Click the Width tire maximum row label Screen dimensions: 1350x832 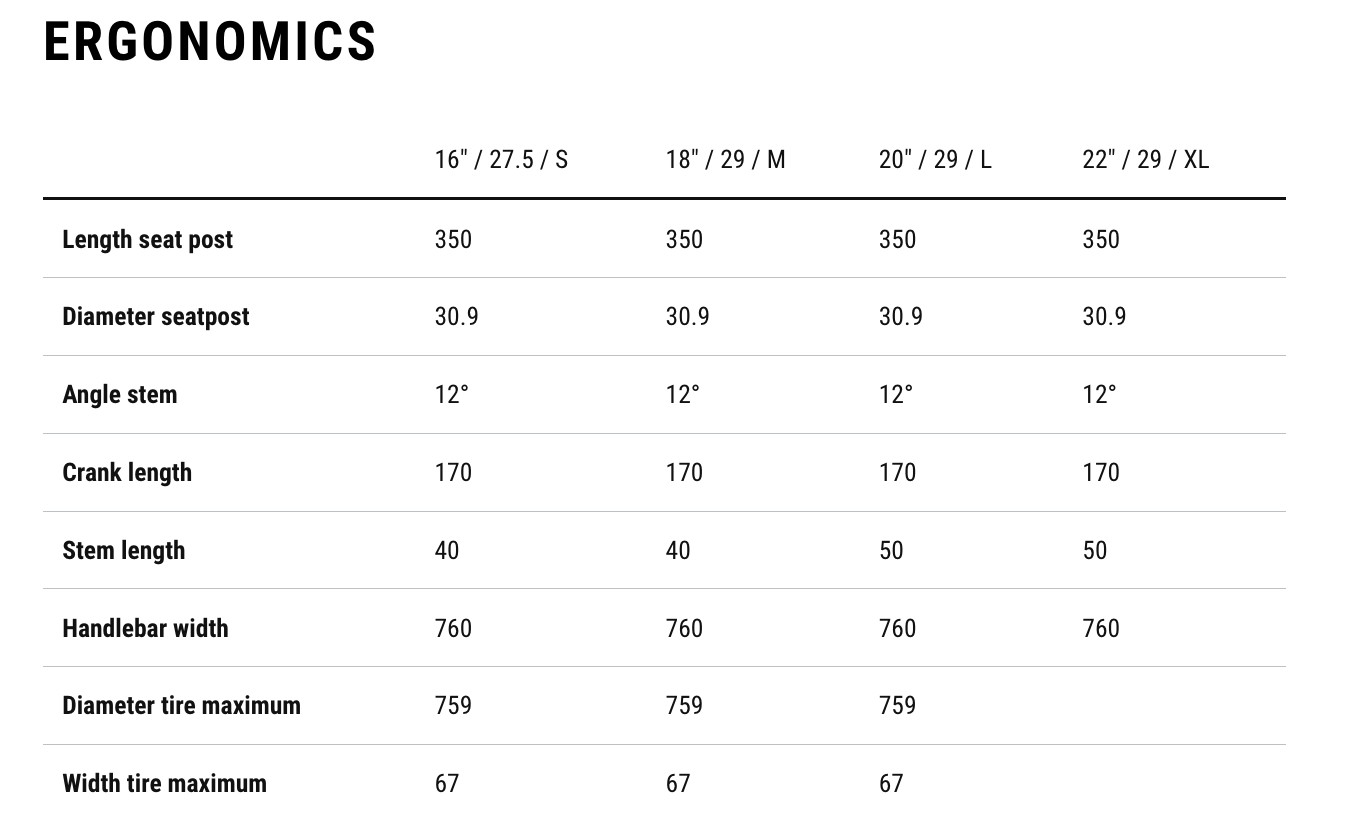pos(164,783)
